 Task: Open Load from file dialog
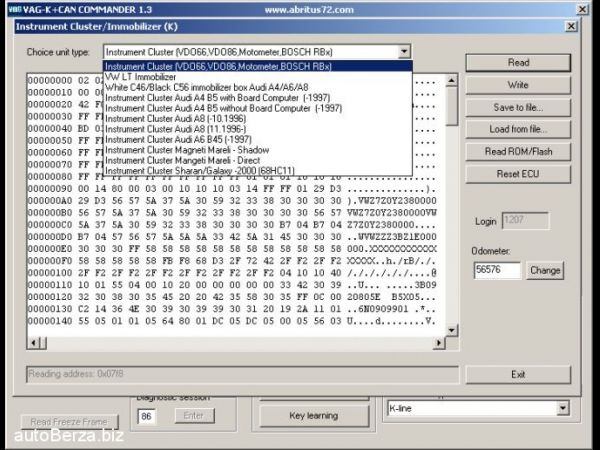(518, 129)
